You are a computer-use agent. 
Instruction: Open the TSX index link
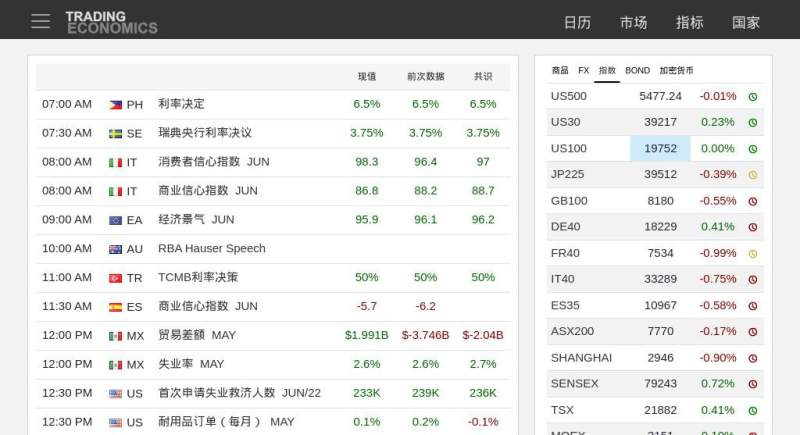click(x=562, y=410)
